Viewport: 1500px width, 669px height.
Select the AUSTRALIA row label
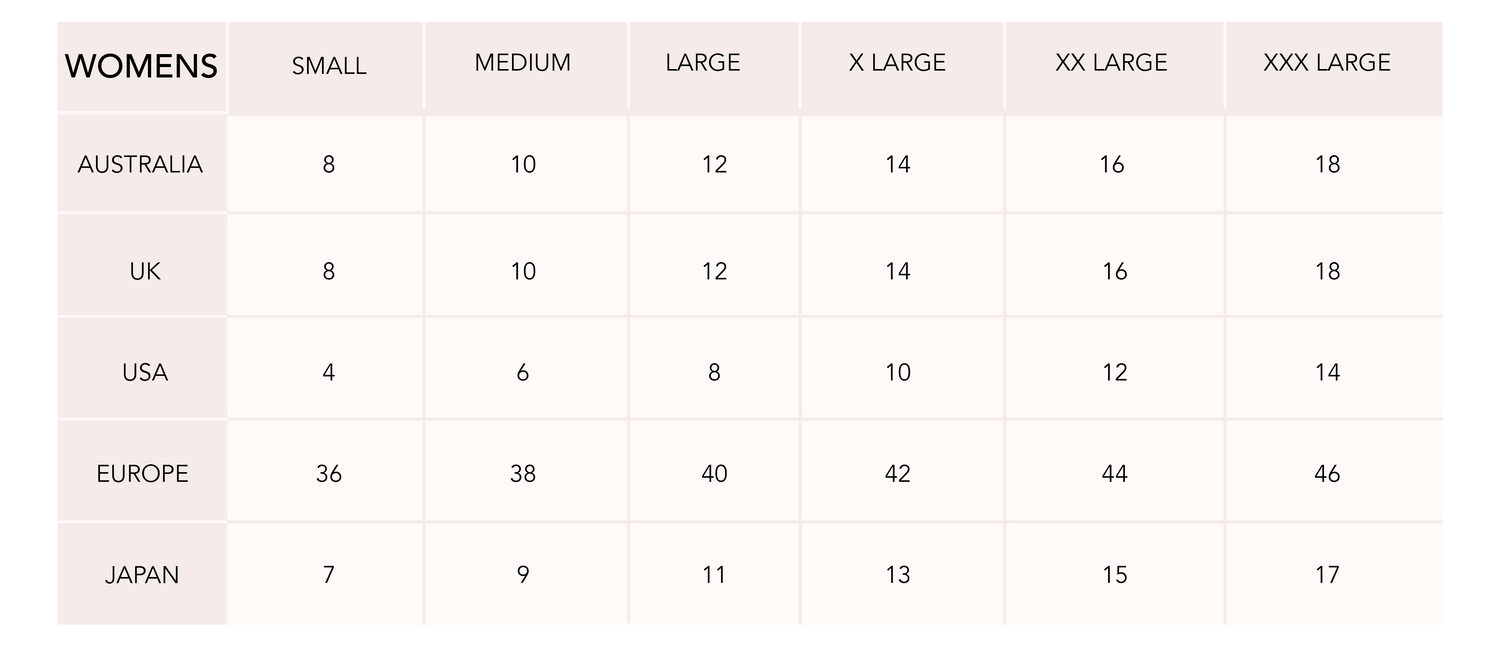(x=140, y=164)
